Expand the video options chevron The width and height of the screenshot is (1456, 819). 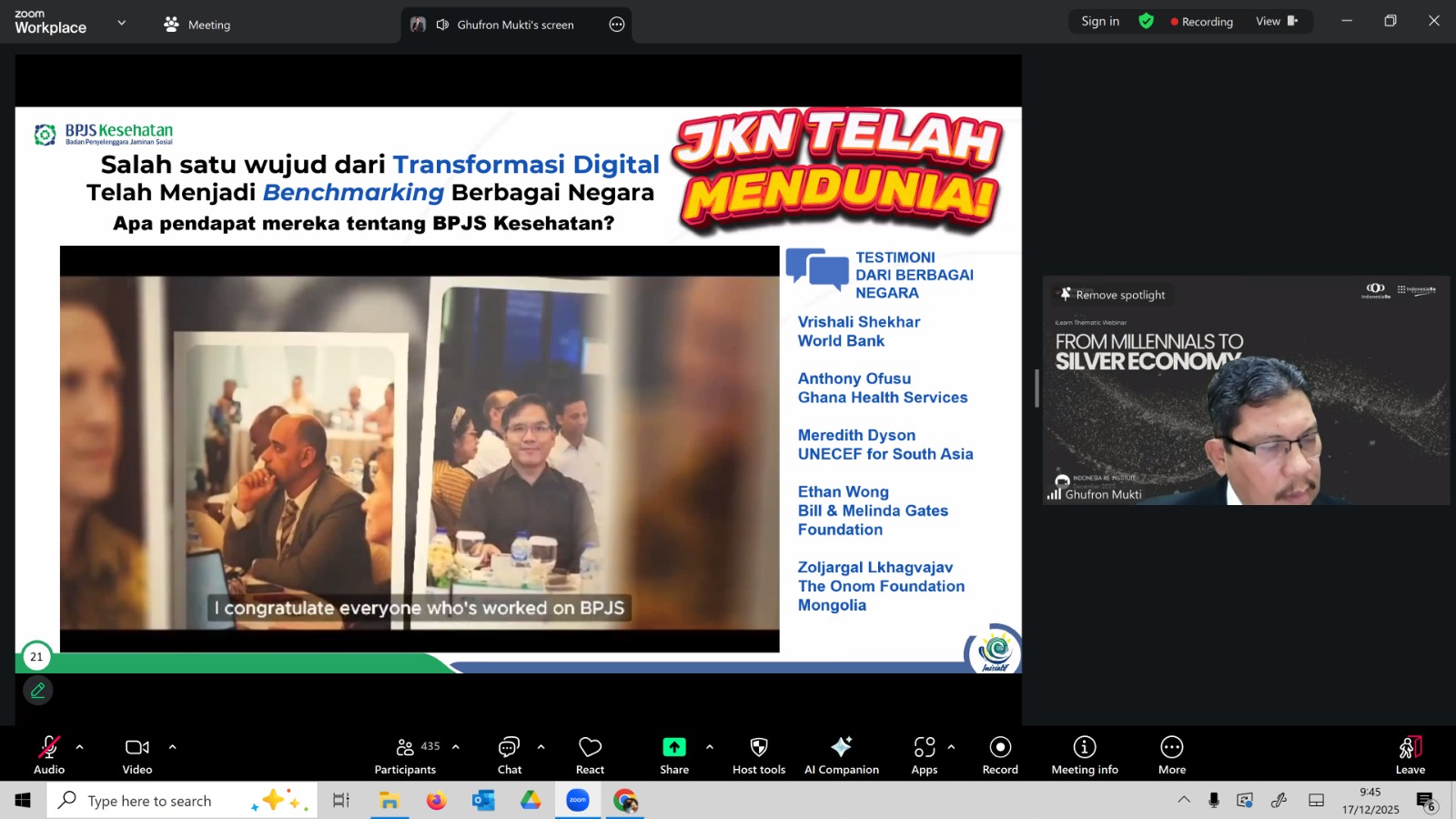(x=172, y=747)
